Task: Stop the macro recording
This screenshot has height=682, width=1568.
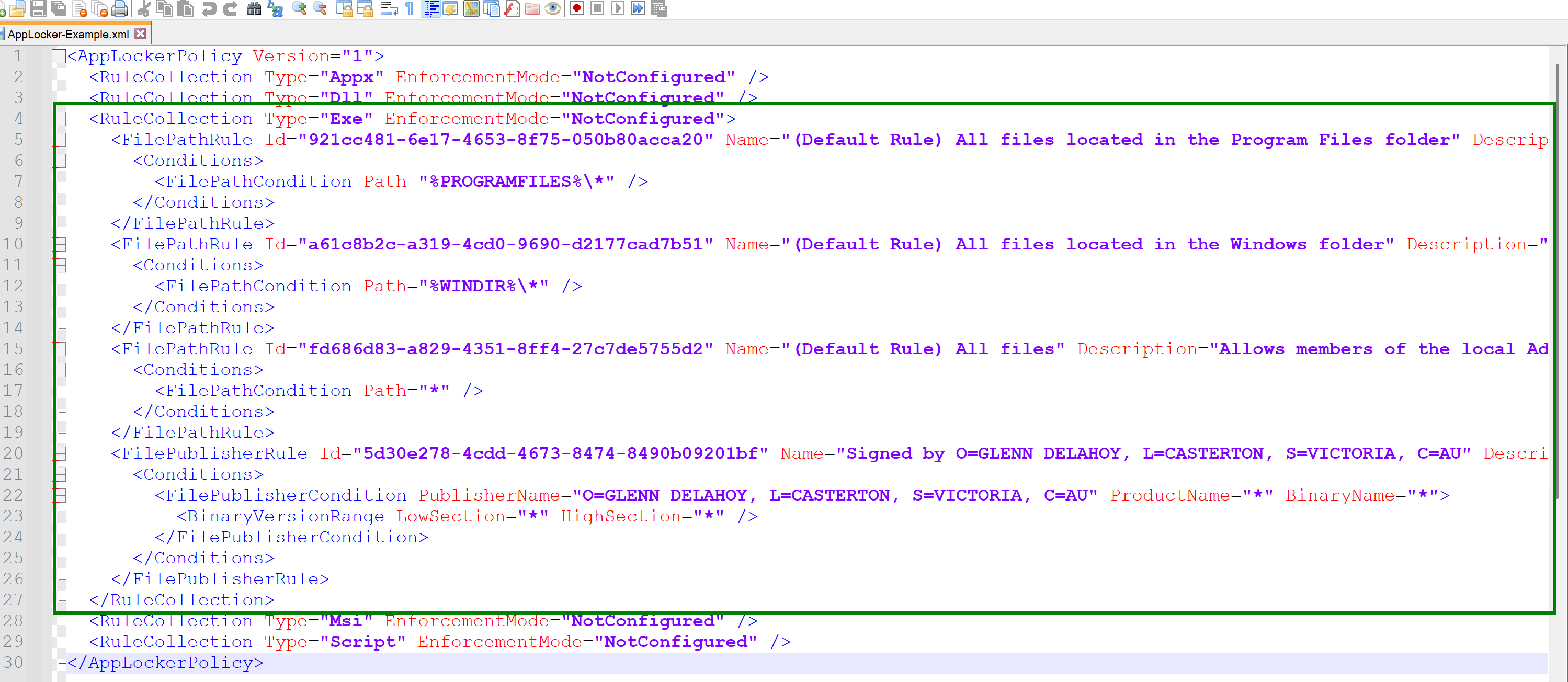Action: point(597,8)
